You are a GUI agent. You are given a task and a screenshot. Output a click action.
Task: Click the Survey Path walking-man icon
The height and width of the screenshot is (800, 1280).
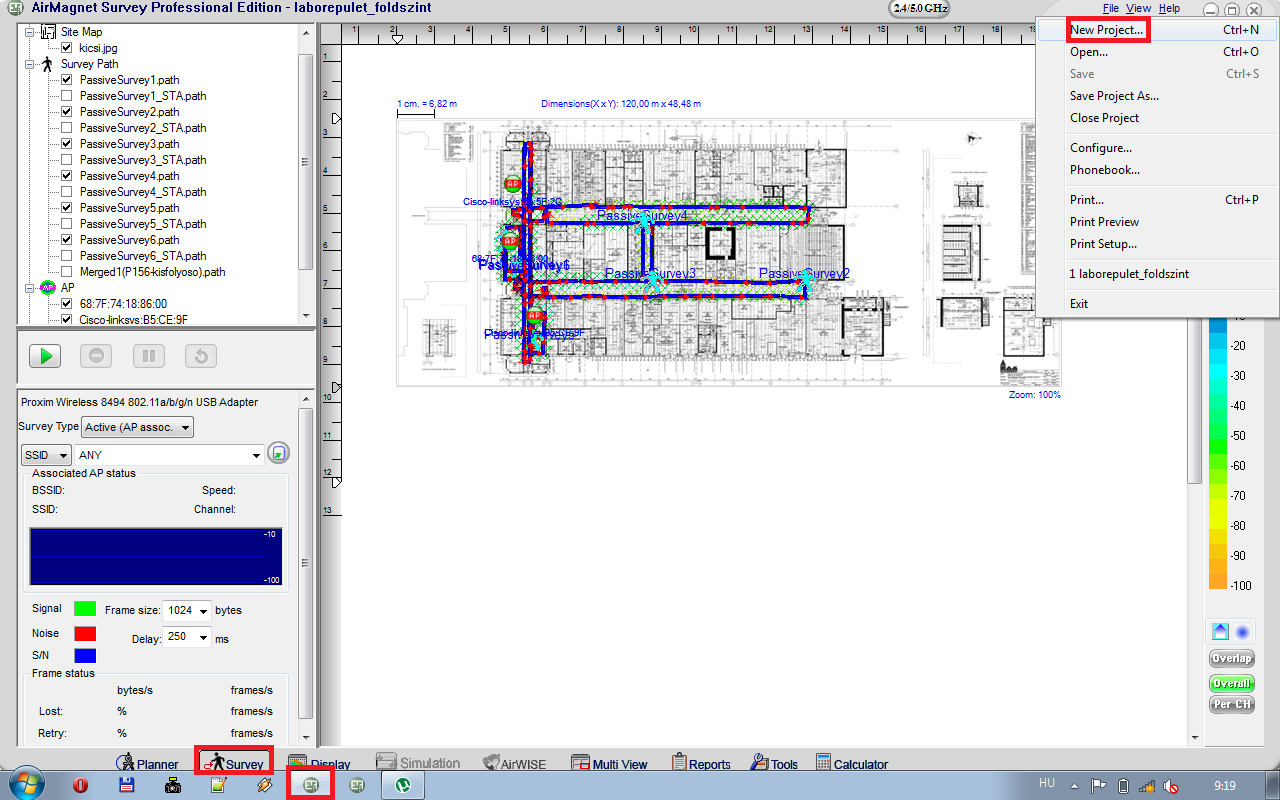coord(48,64)
